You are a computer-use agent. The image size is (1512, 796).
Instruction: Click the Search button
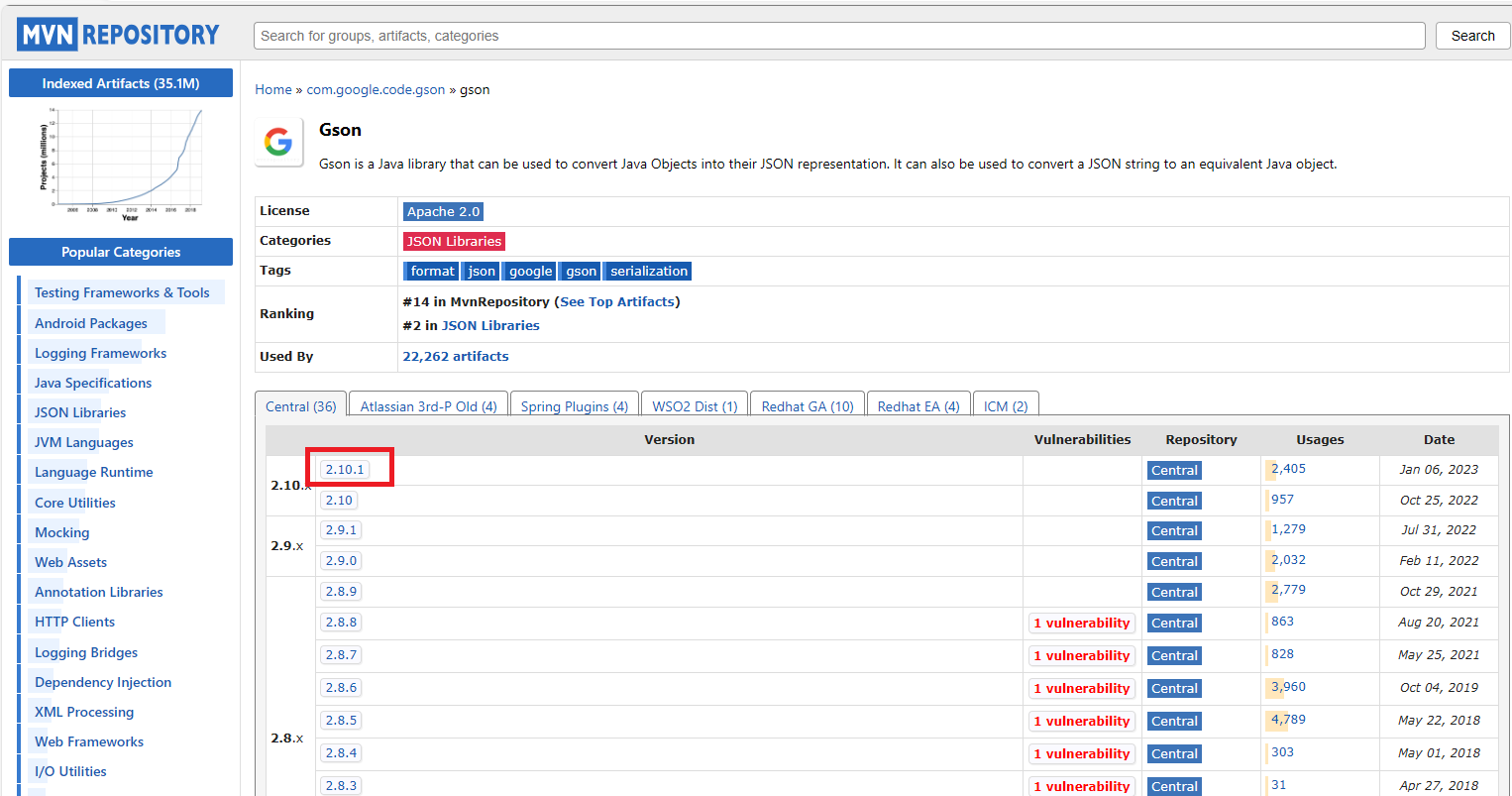pyautogui.click(x=1472, y=36)
